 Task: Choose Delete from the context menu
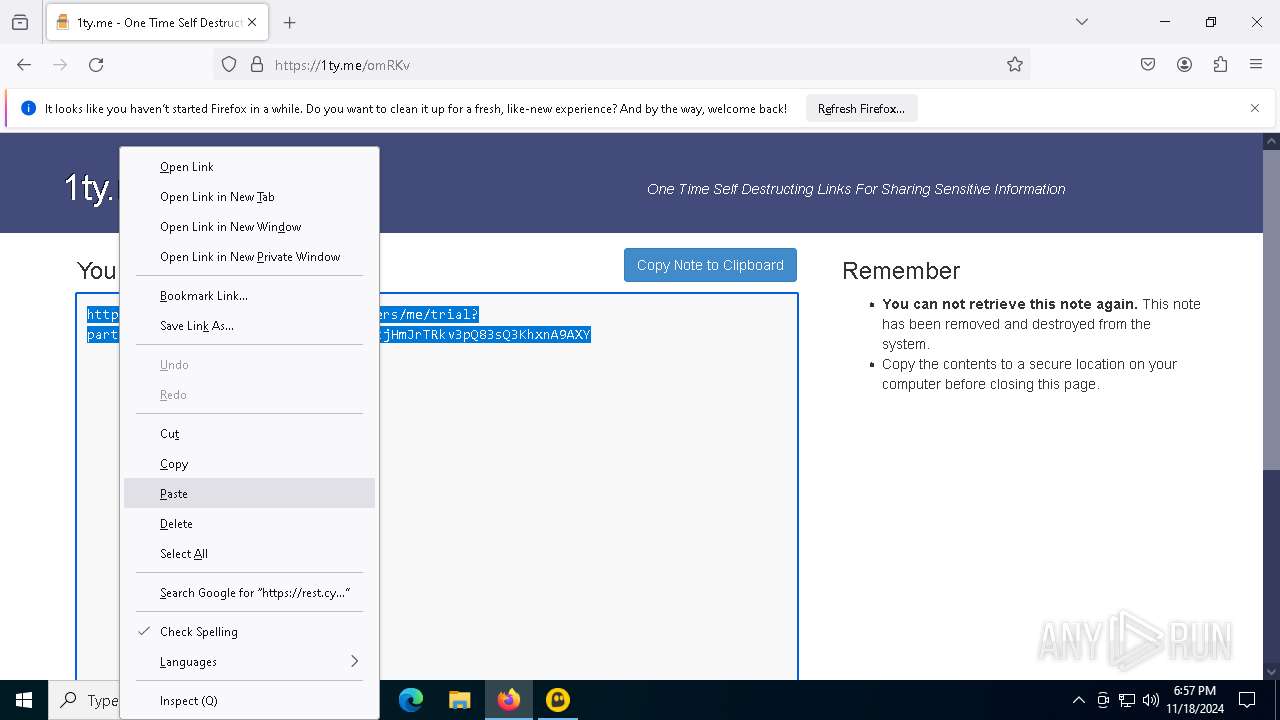[x=249, y=524]
